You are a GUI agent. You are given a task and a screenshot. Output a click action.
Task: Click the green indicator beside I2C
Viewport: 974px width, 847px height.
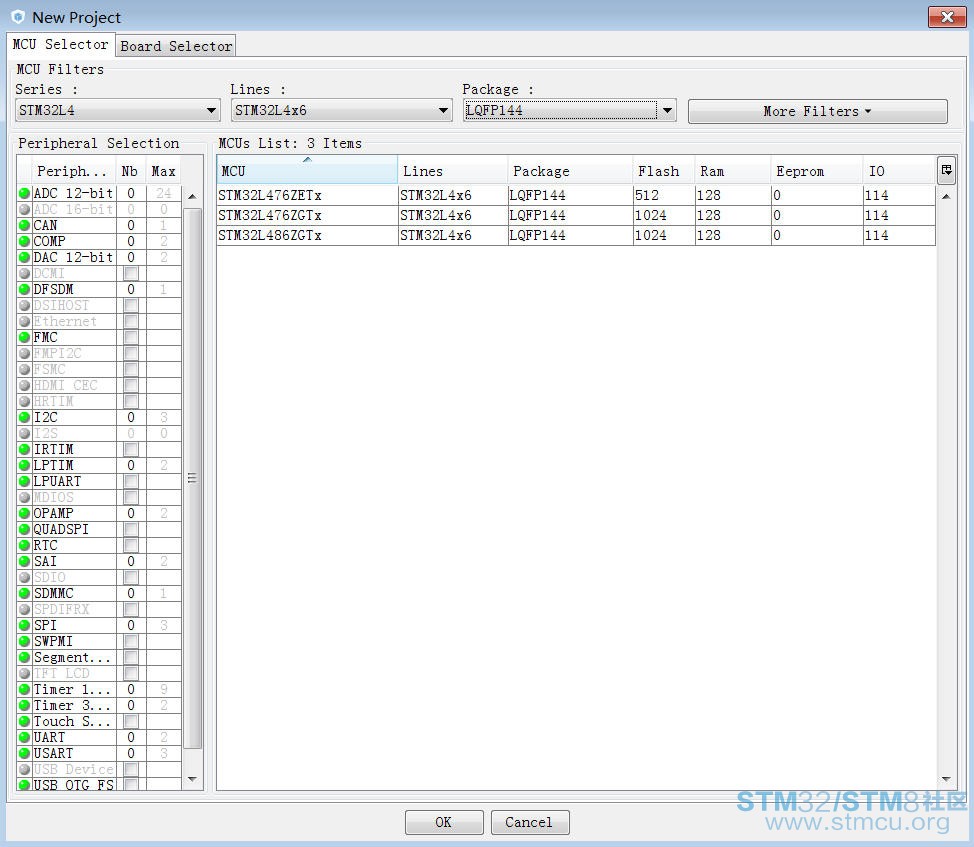(x=24, y=417)
